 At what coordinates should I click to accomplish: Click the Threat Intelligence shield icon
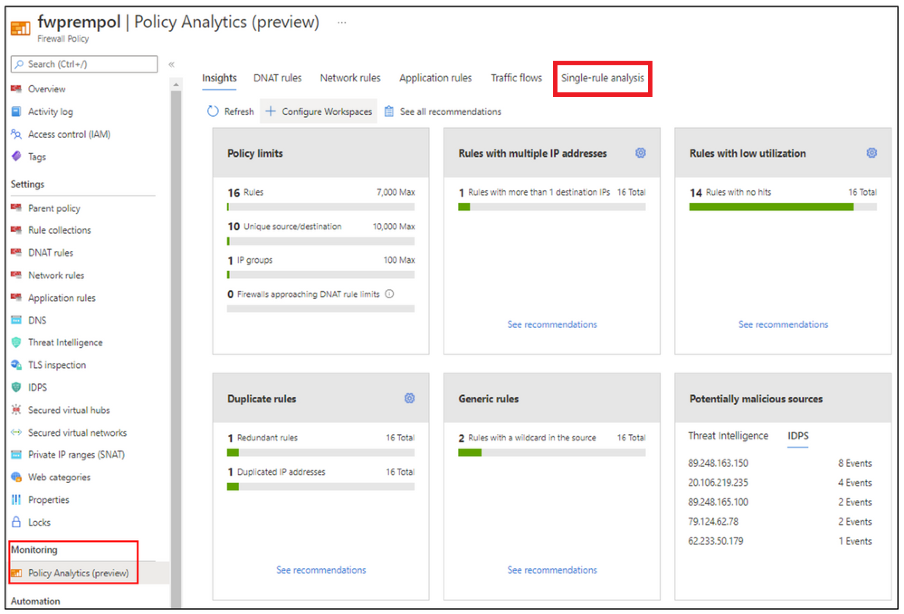click(16, 342)
